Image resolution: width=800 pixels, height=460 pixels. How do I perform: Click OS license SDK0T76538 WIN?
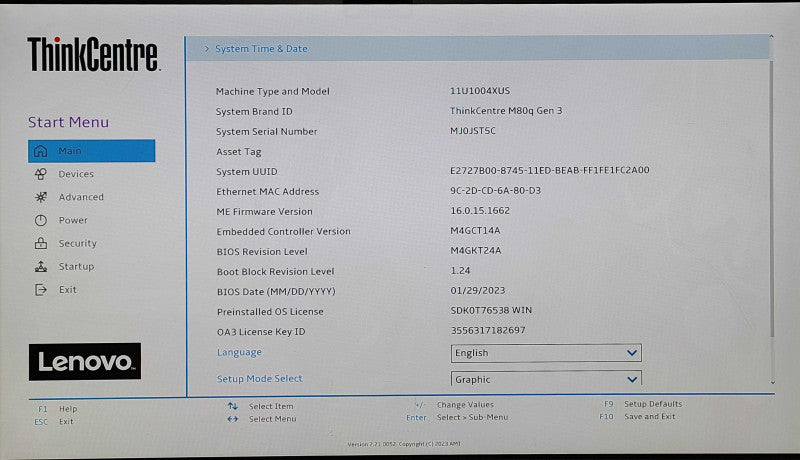point(491,310)
